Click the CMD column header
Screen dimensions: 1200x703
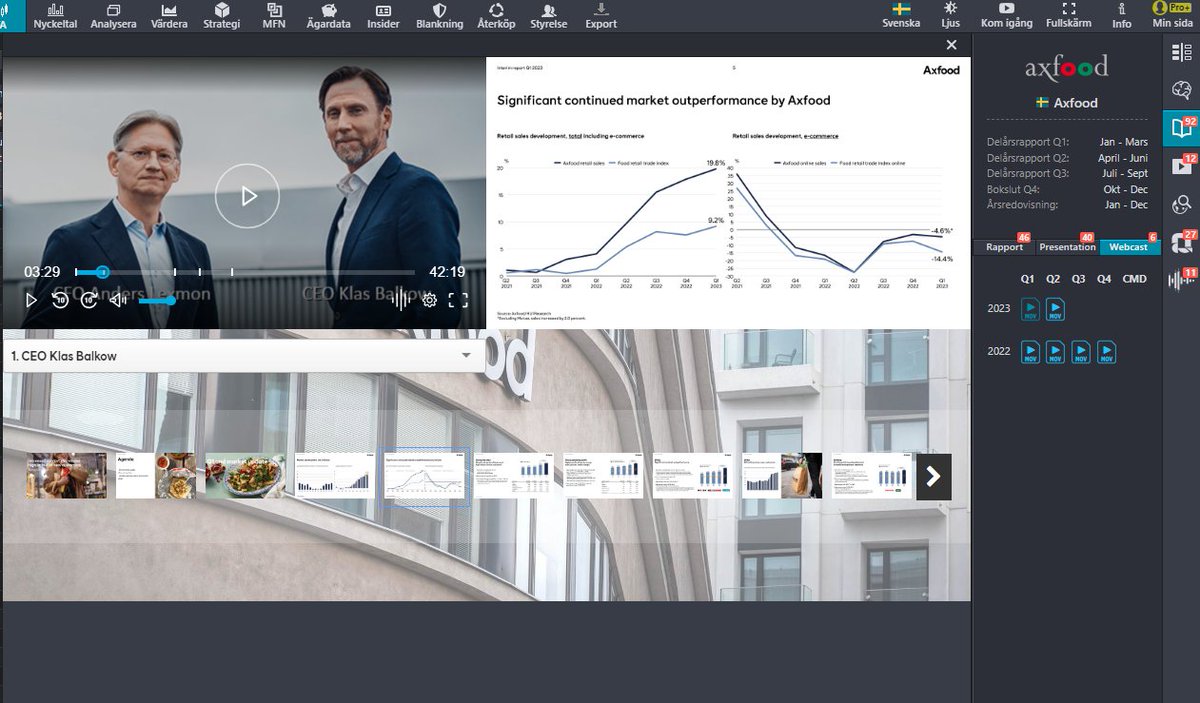click(x=1135, y=279)
